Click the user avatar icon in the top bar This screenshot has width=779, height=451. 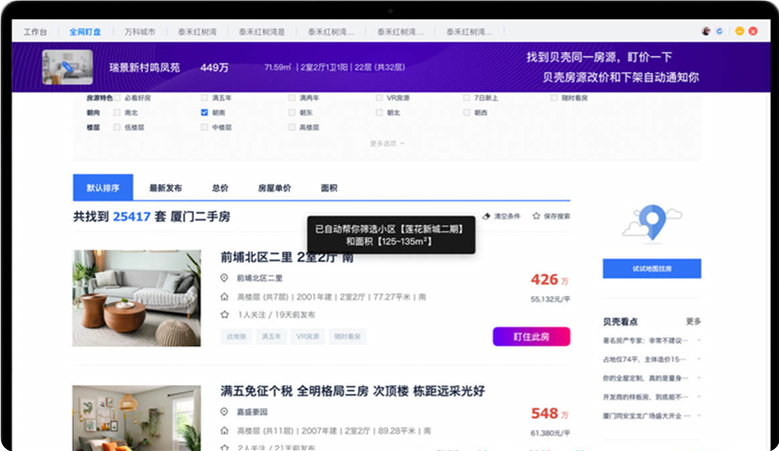click(x=705, y=31)
